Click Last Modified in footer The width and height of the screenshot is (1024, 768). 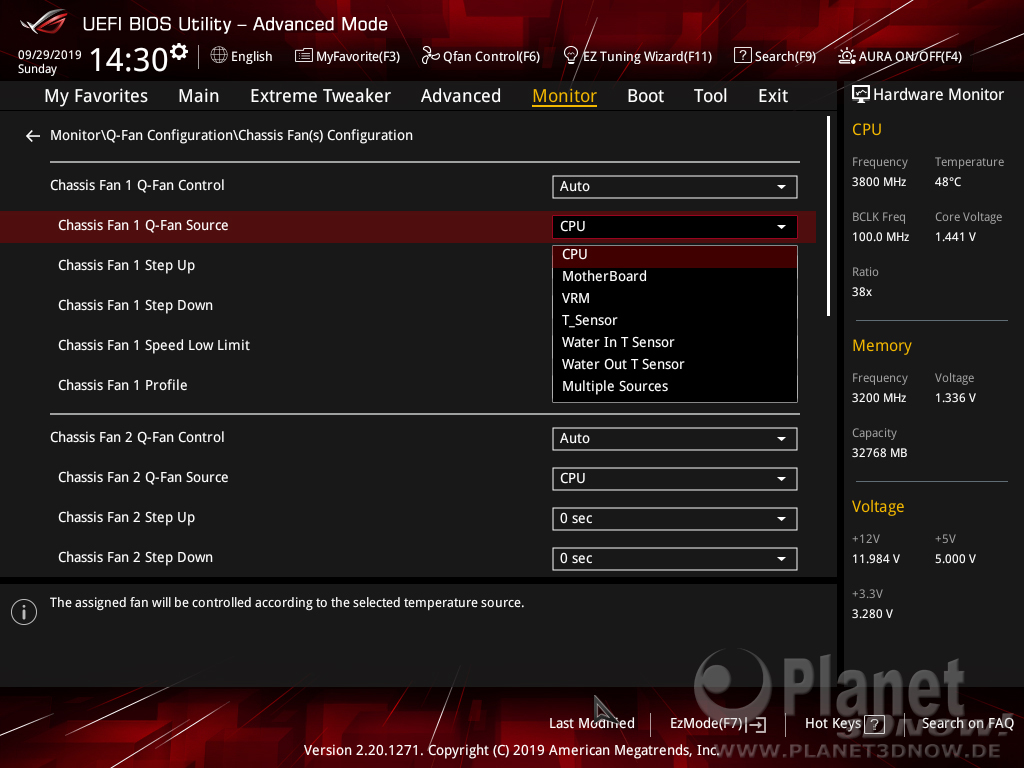click(592, 724)
